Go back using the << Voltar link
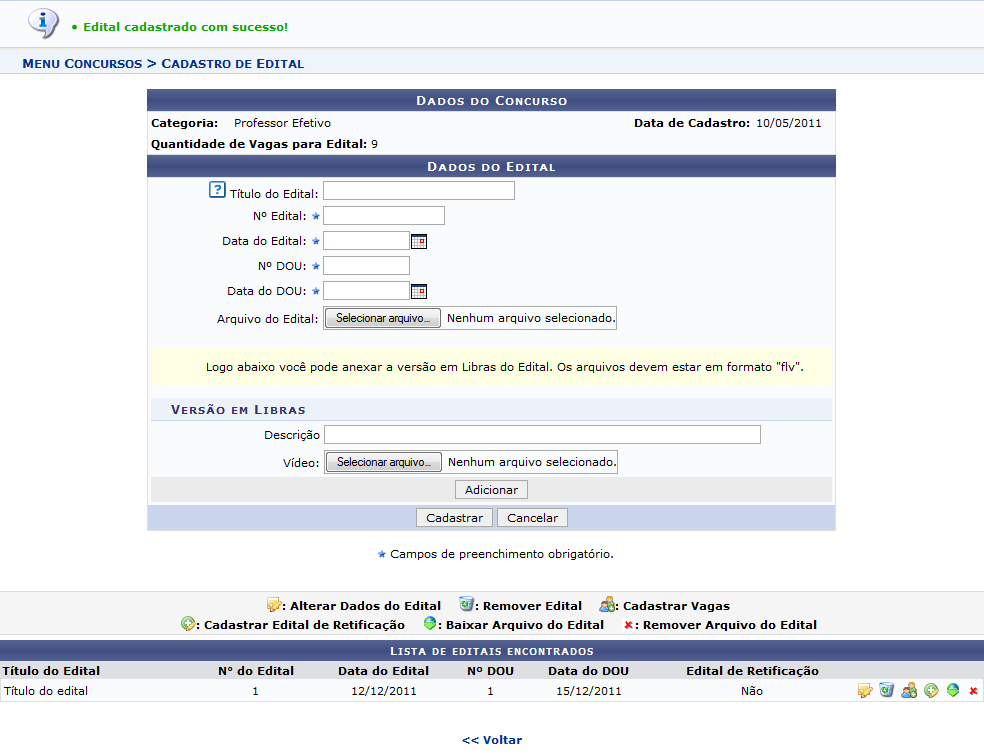The image size is (984, 756). pos(492,740)
